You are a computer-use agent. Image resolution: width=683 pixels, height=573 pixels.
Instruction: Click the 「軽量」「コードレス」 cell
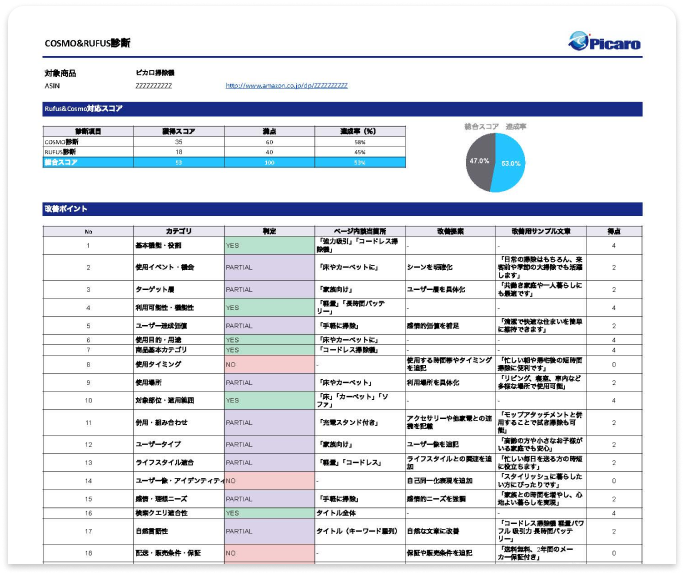360,462
